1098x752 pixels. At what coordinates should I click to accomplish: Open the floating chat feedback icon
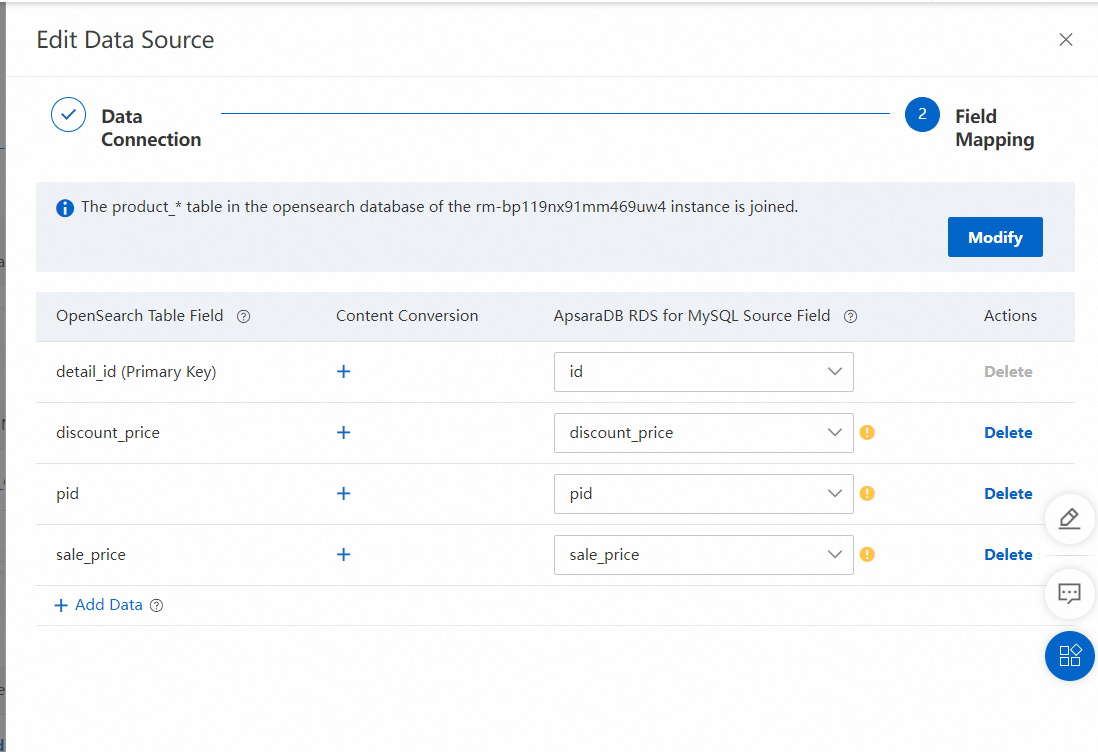(x=1069, y=594)
